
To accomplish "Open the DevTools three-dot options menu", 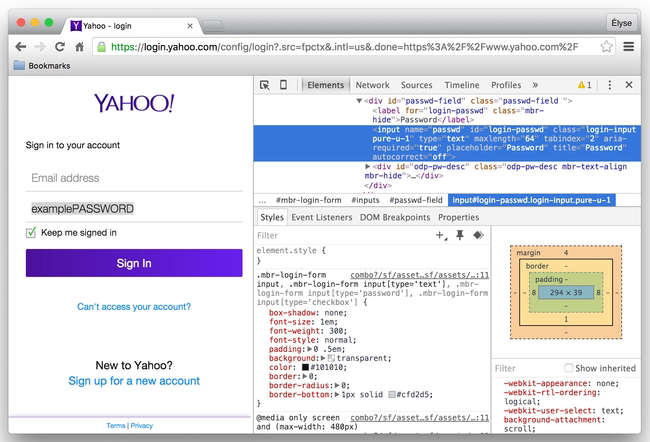I will click(x=609, y=85).
